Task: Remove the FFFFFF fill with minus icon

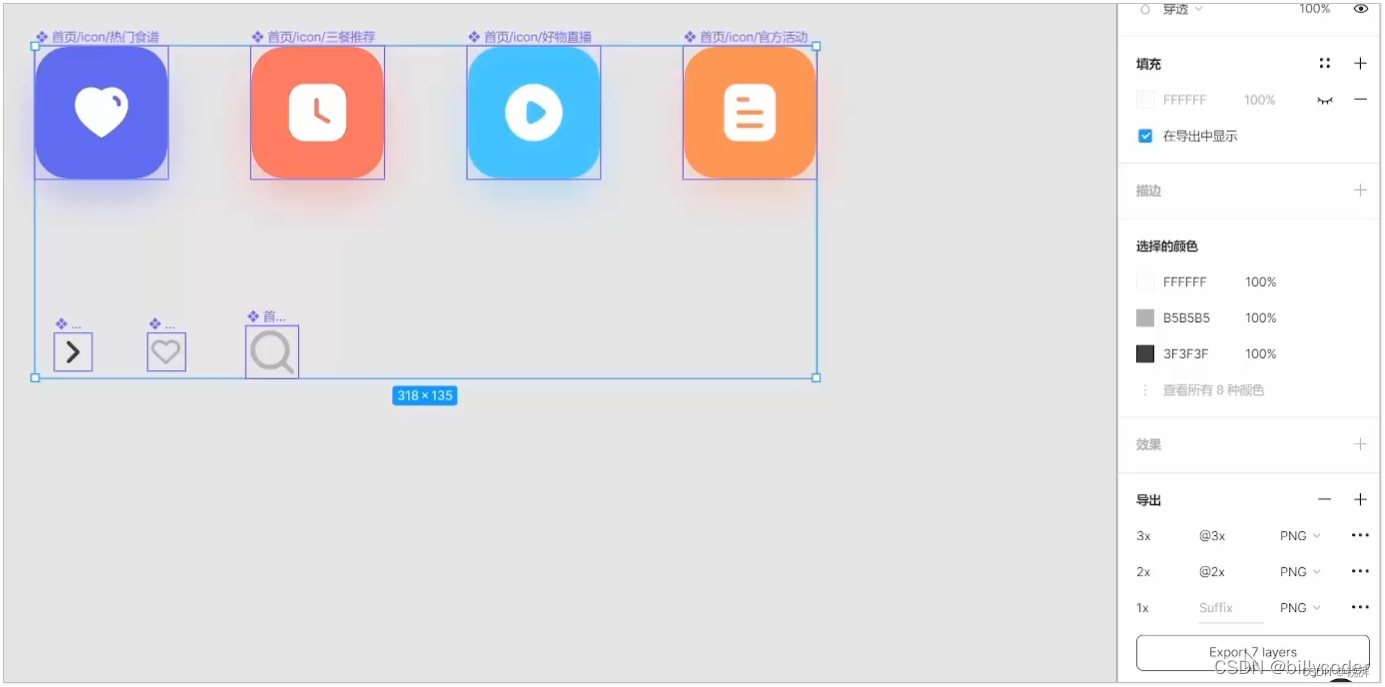Action: 1360,100
